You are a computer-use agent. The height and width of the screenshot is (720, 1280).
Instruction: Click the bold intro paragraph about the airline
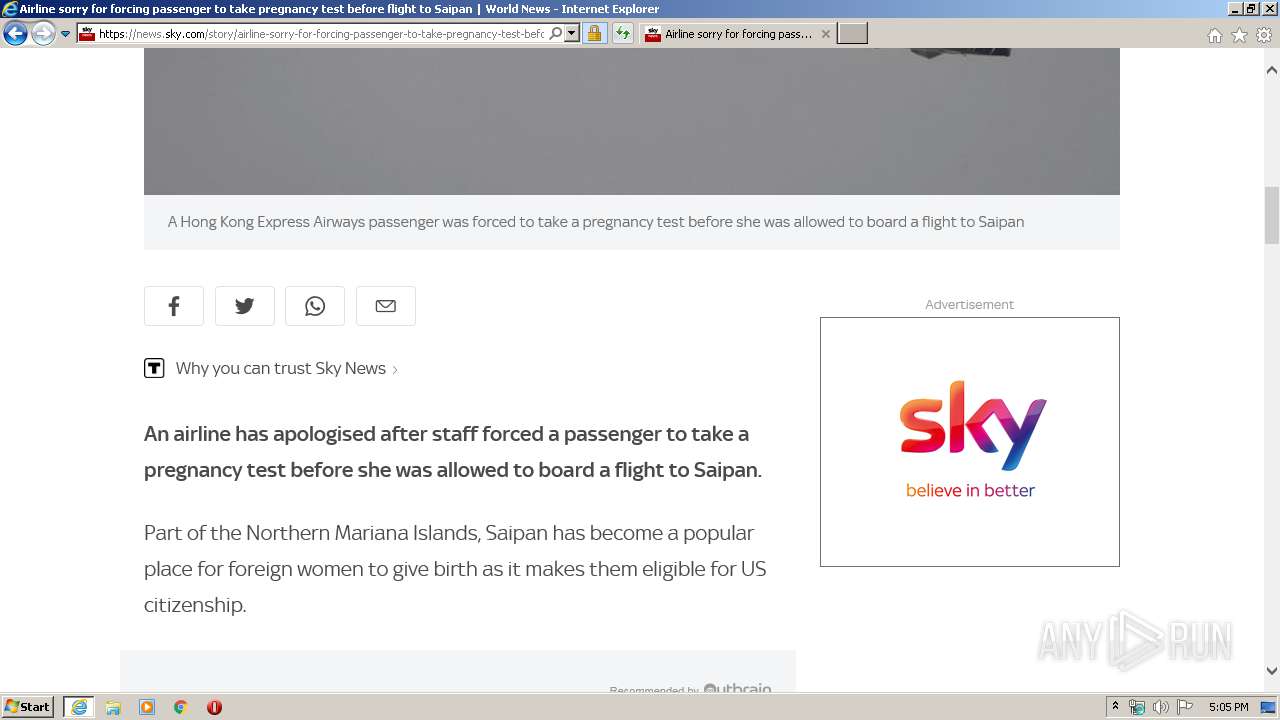pos(453,452)
